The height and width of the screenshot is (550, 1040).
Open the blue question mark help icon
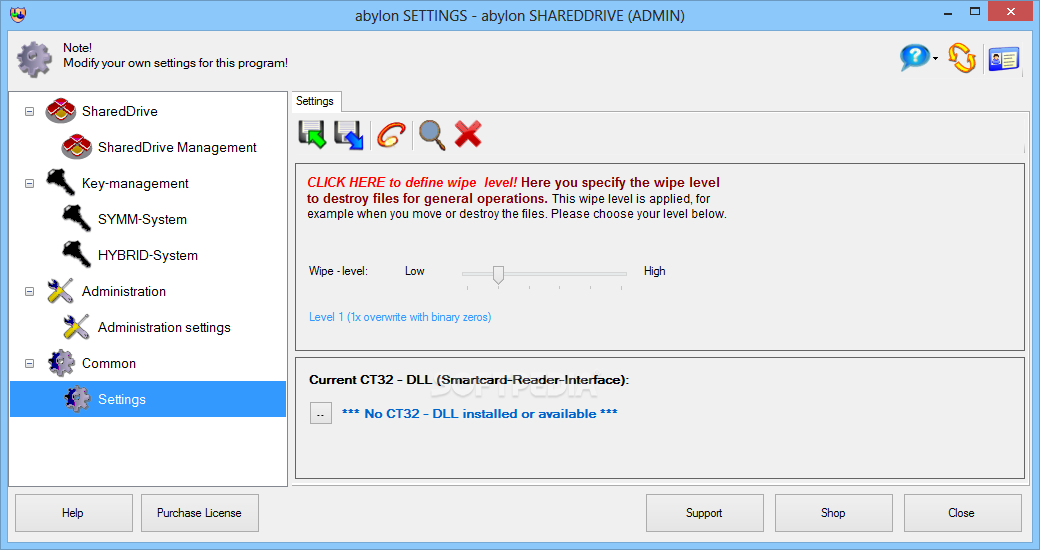[x=915, y=57]
